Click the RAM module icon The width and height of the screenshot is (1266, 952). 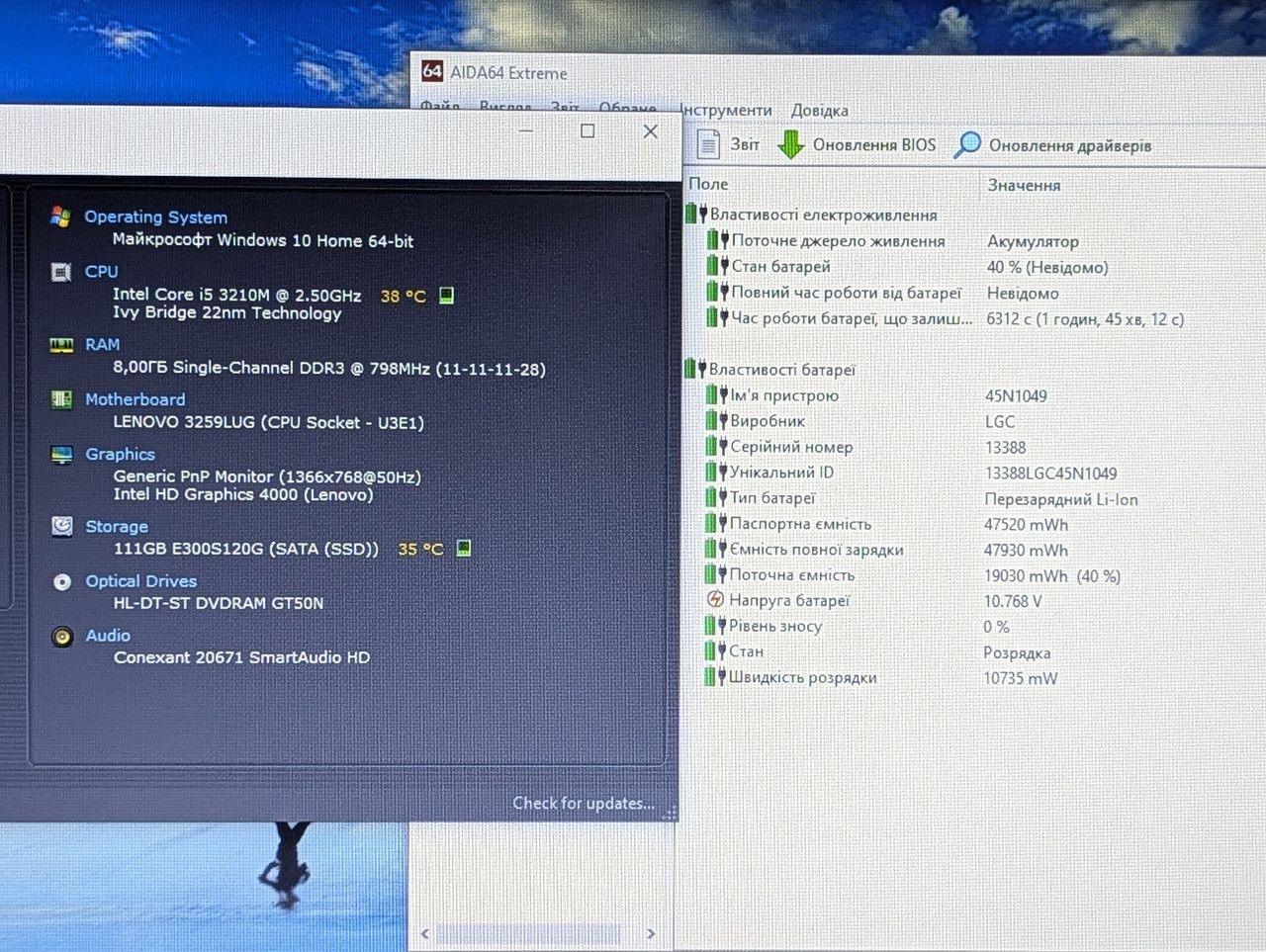61,345
